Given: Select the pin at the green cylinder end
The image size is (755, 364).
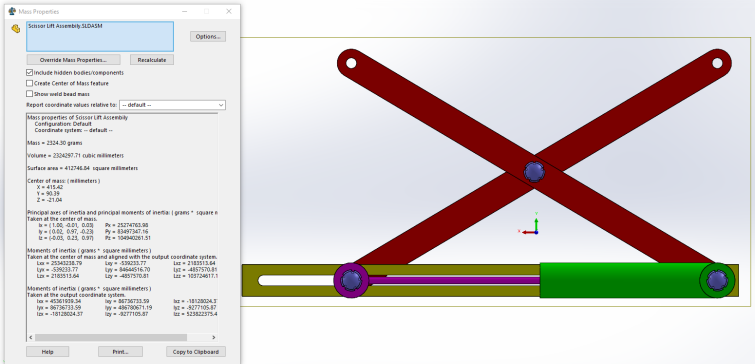Looking at the screenshot, I should 717,280.
